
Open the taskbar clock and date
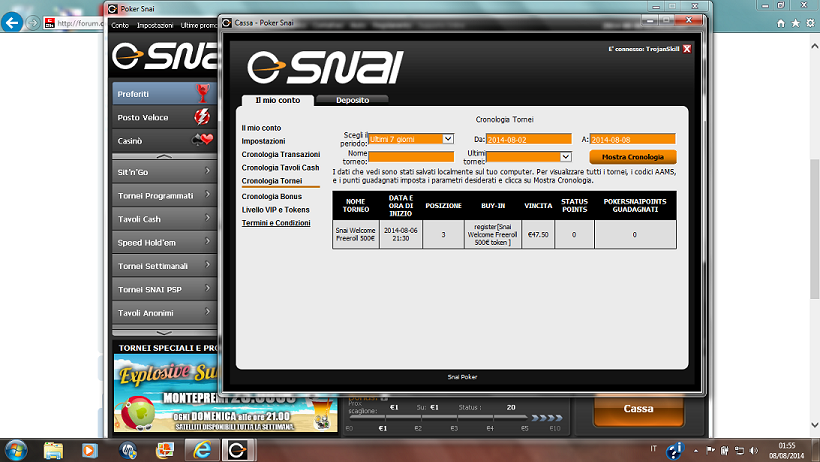[787, 450]
